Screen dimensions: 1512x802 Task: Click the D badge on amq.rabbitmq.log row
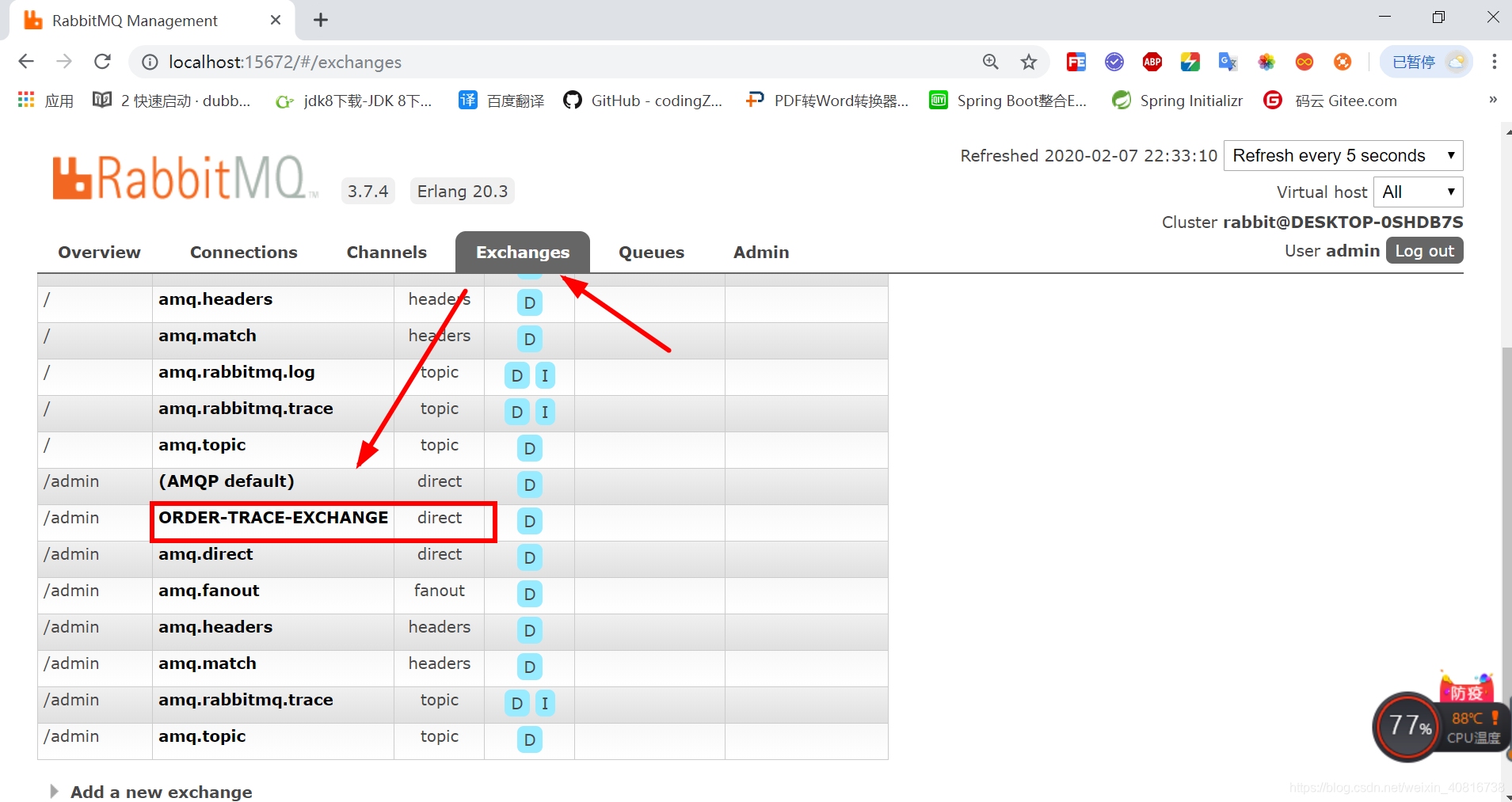click(517, 375)
